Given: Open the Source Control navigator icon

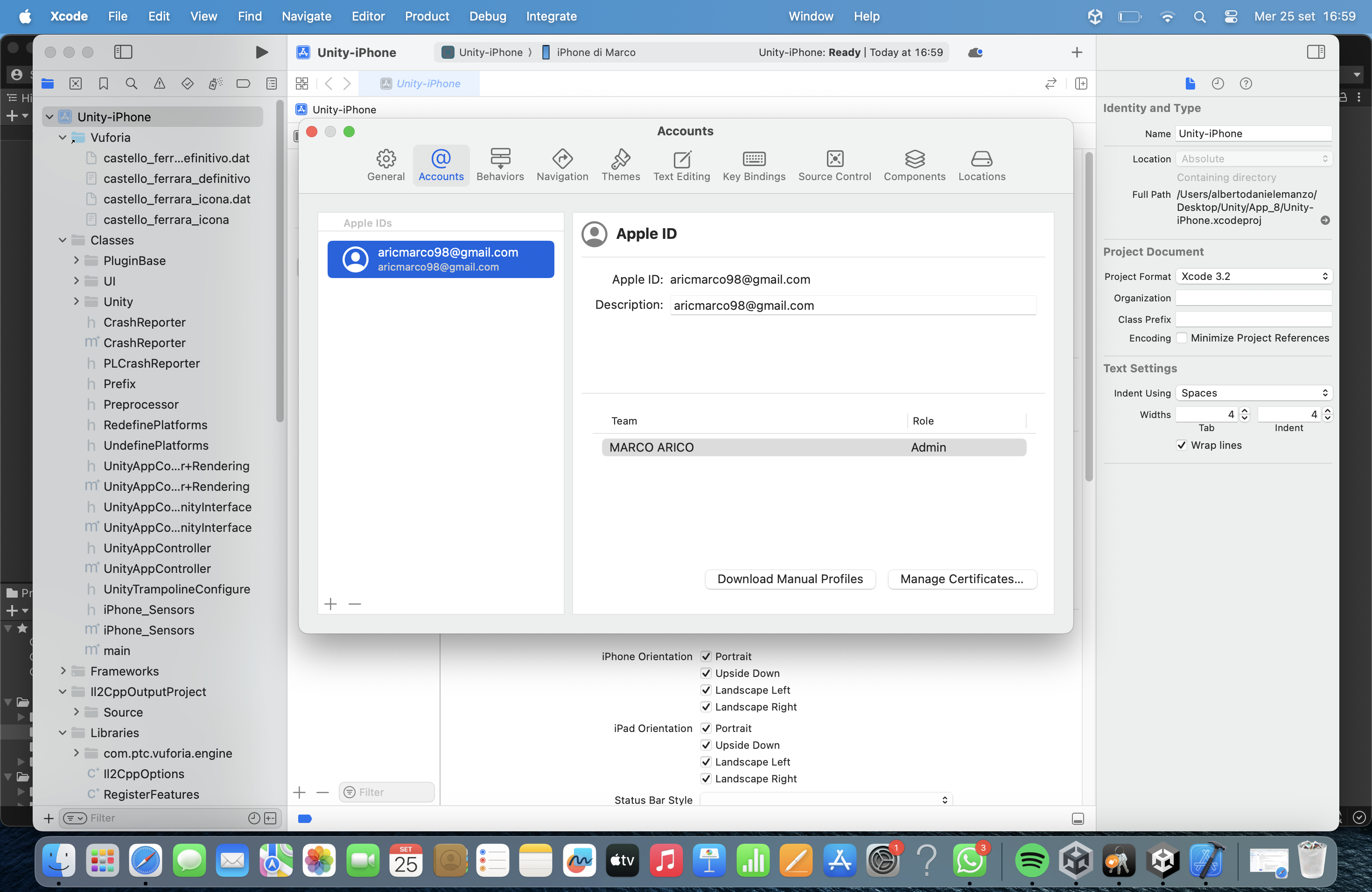Looking at the screenshot, I should [x=76, y=84].
